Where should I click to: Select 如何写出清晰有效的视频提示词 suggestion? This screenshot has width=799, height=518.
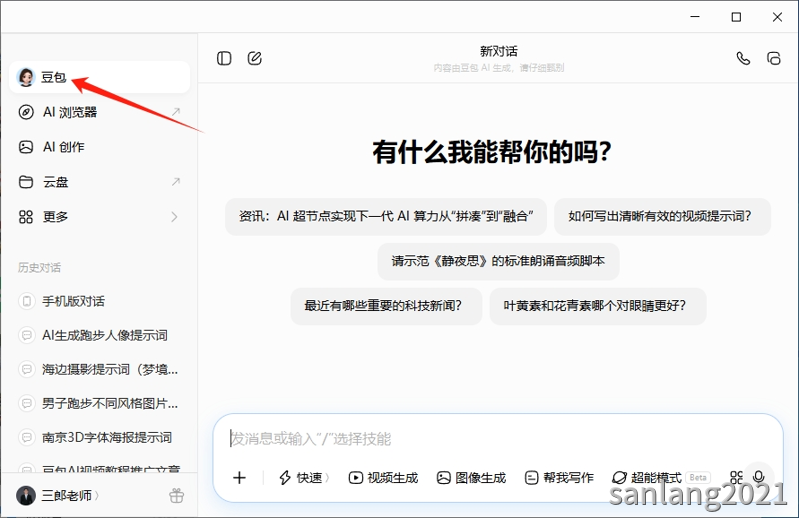tap(662, 216)
